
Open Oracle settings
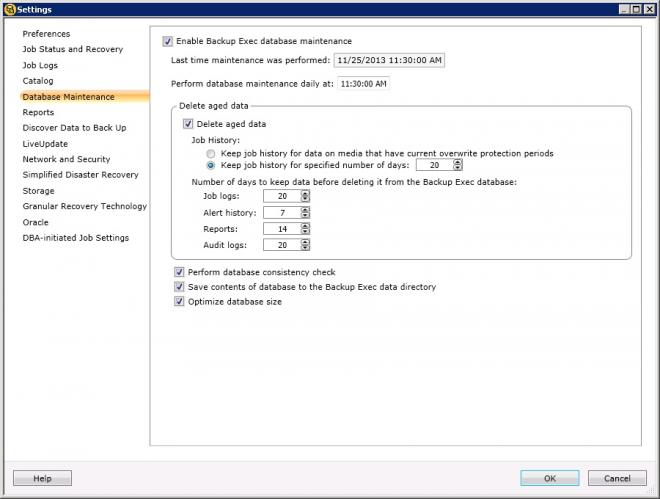tap(35, 222)
